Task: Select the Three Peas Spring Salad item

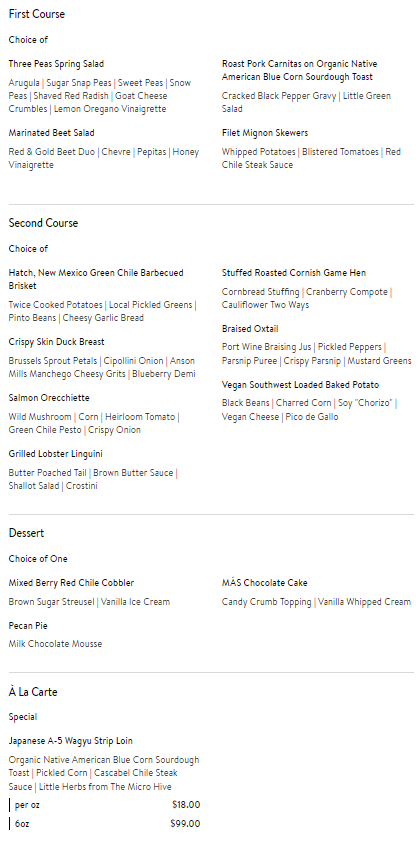Action: (56, 64)
